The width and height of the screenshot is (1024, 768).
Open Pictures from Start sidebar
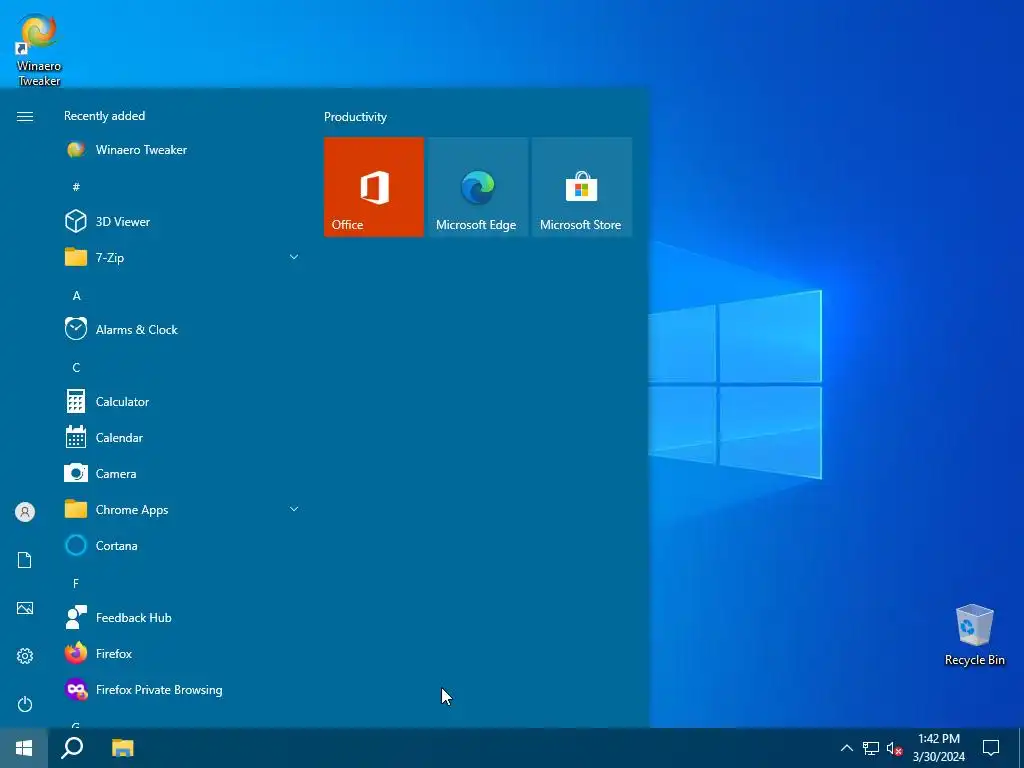[25, 609]
